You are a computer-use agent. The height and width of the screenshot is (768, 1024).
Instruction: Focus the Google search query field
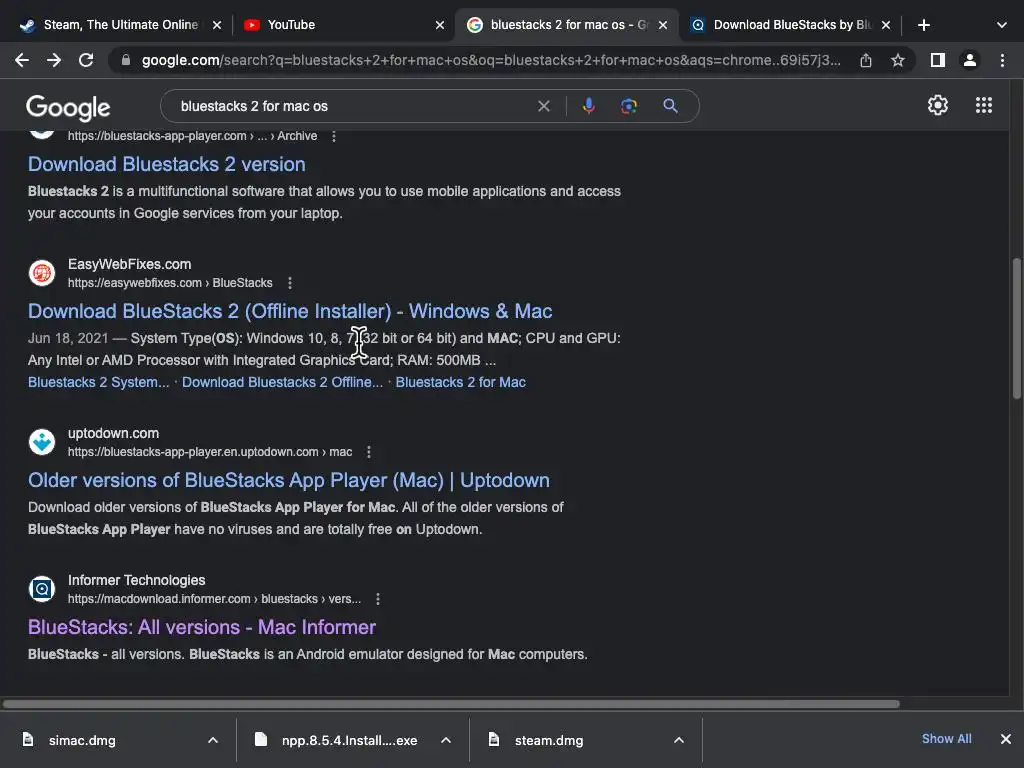click(x=353, y=106)
